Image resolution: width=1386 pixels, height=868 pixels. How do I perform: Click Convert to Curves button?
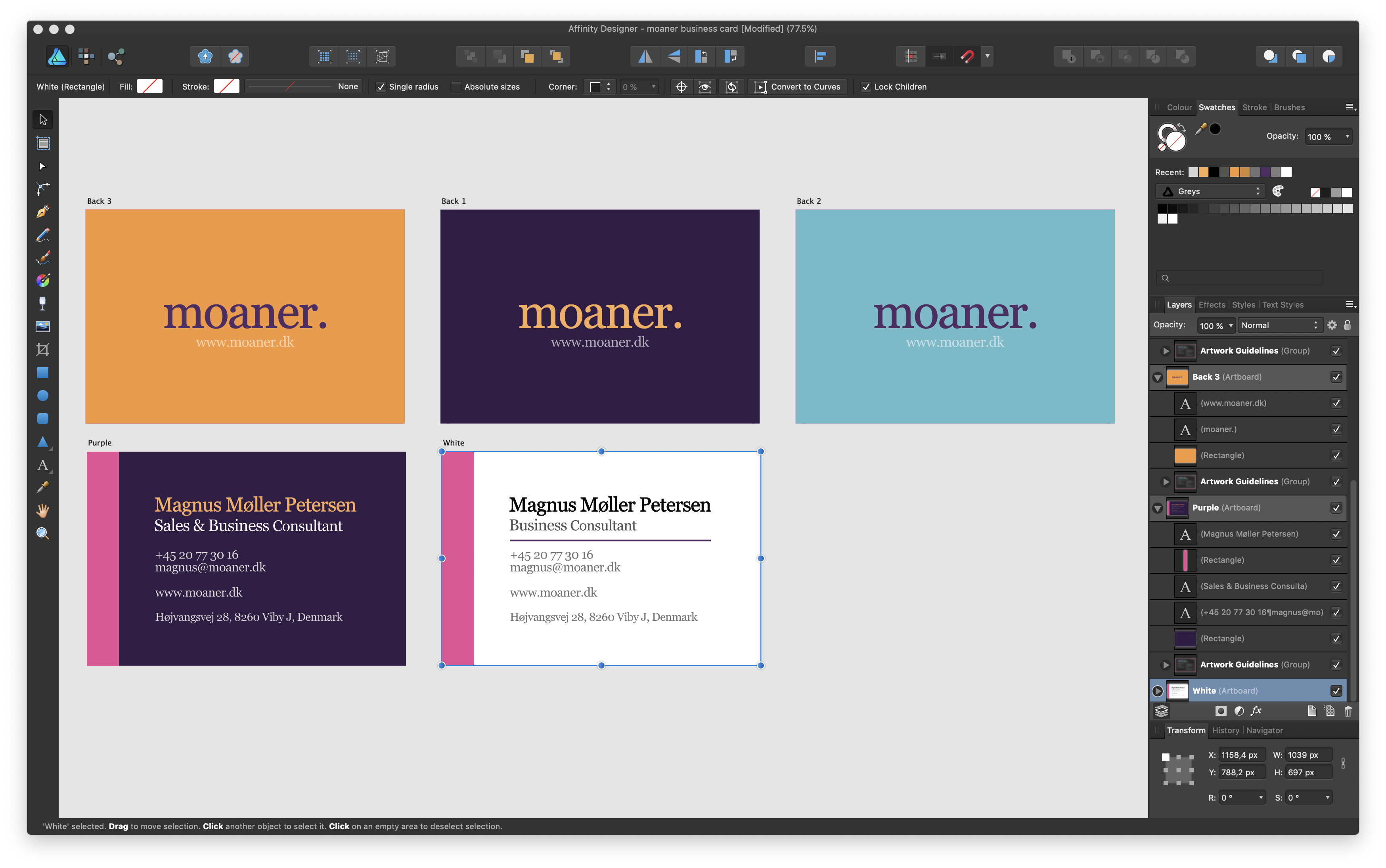[798, 87]
